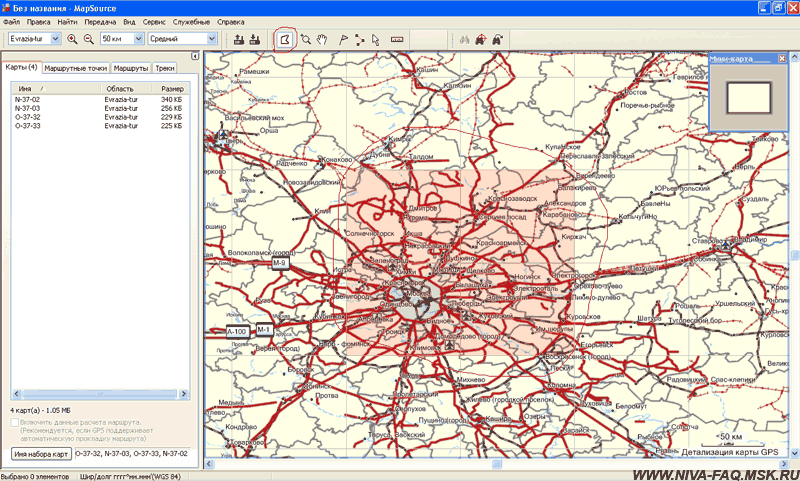Sort map list by Имя column
The image size is (800, 481).
point(56,89)
